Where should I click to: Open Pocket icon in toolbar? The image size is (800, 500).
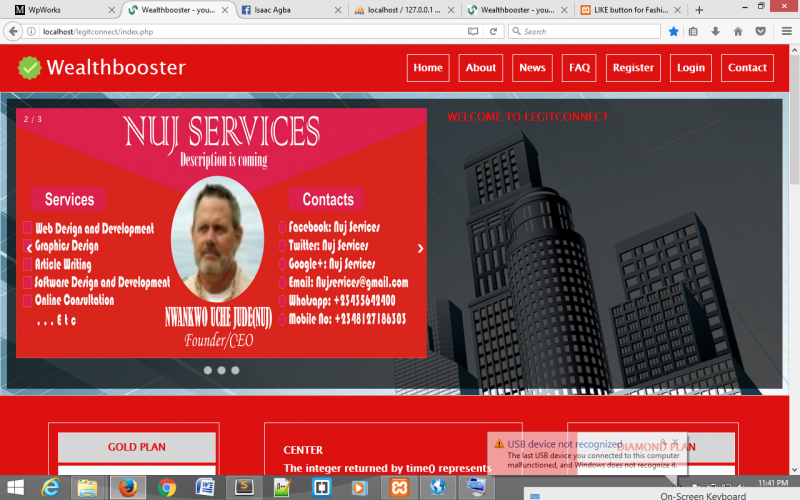click(760, 32)
